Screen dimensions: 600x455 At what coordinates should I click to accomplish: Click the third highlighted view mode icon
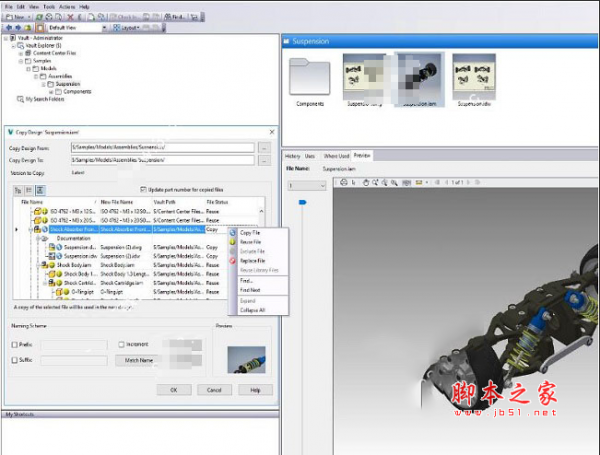(x=41, y=190)
